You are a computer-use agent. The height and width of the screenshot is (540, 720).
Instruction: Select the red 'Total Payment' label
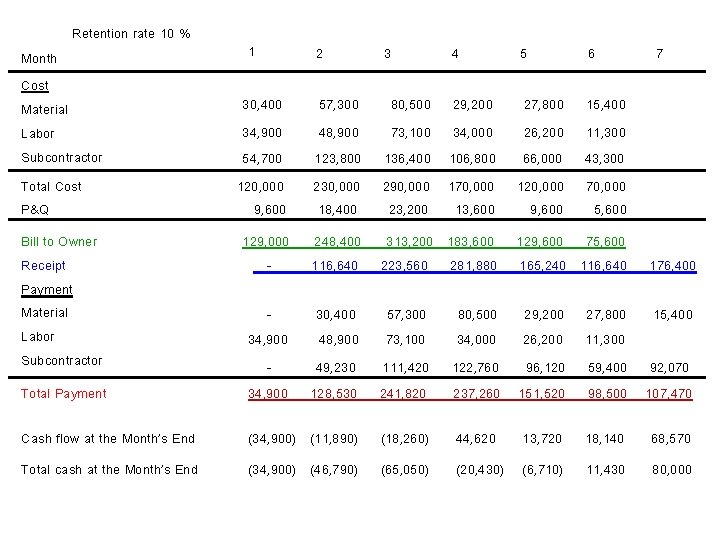[63, 394]
